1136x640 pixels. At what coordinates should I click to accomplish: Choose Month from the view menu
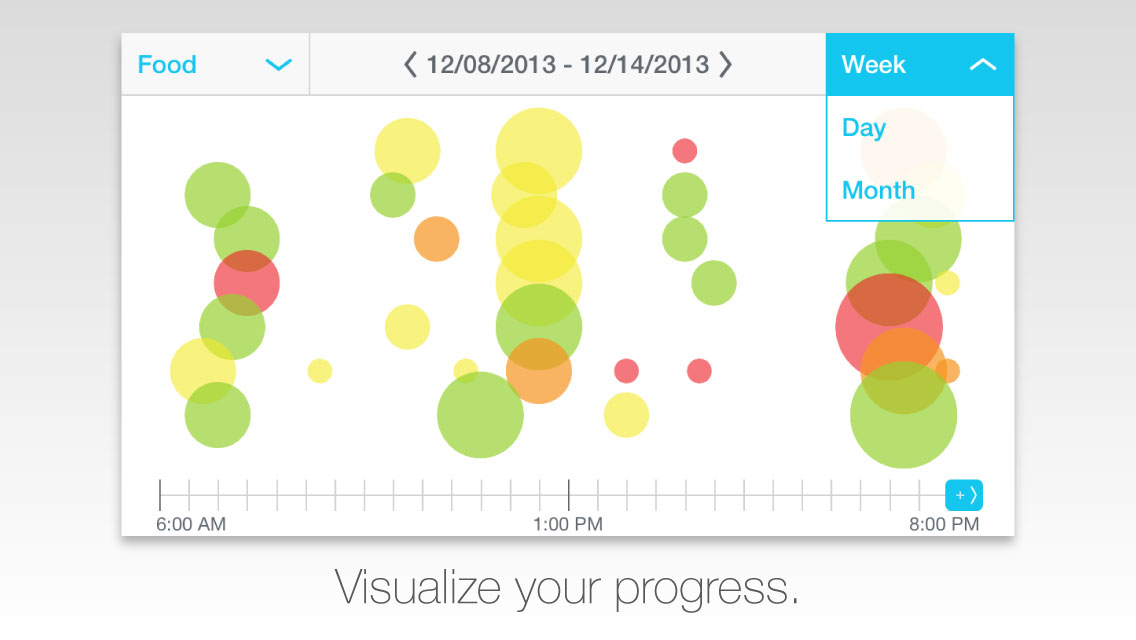coord(878,190)
